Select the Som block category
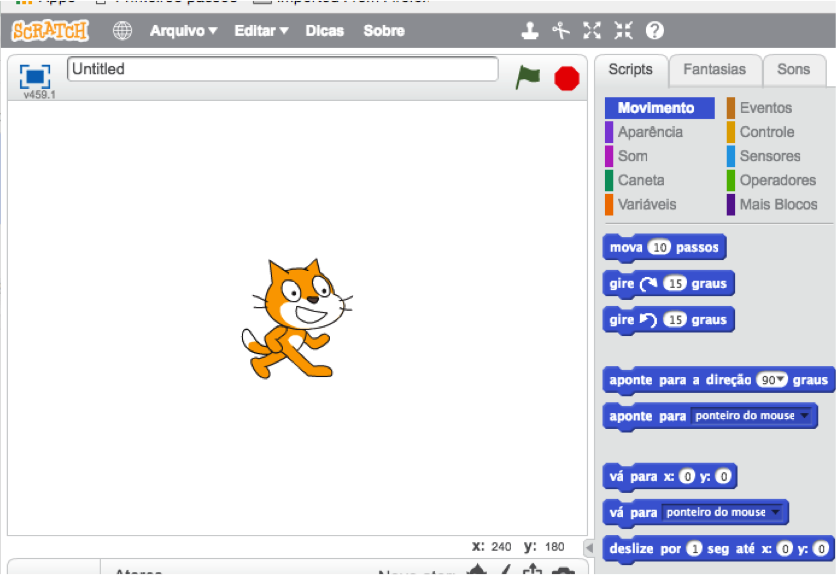 coord(626,156)
